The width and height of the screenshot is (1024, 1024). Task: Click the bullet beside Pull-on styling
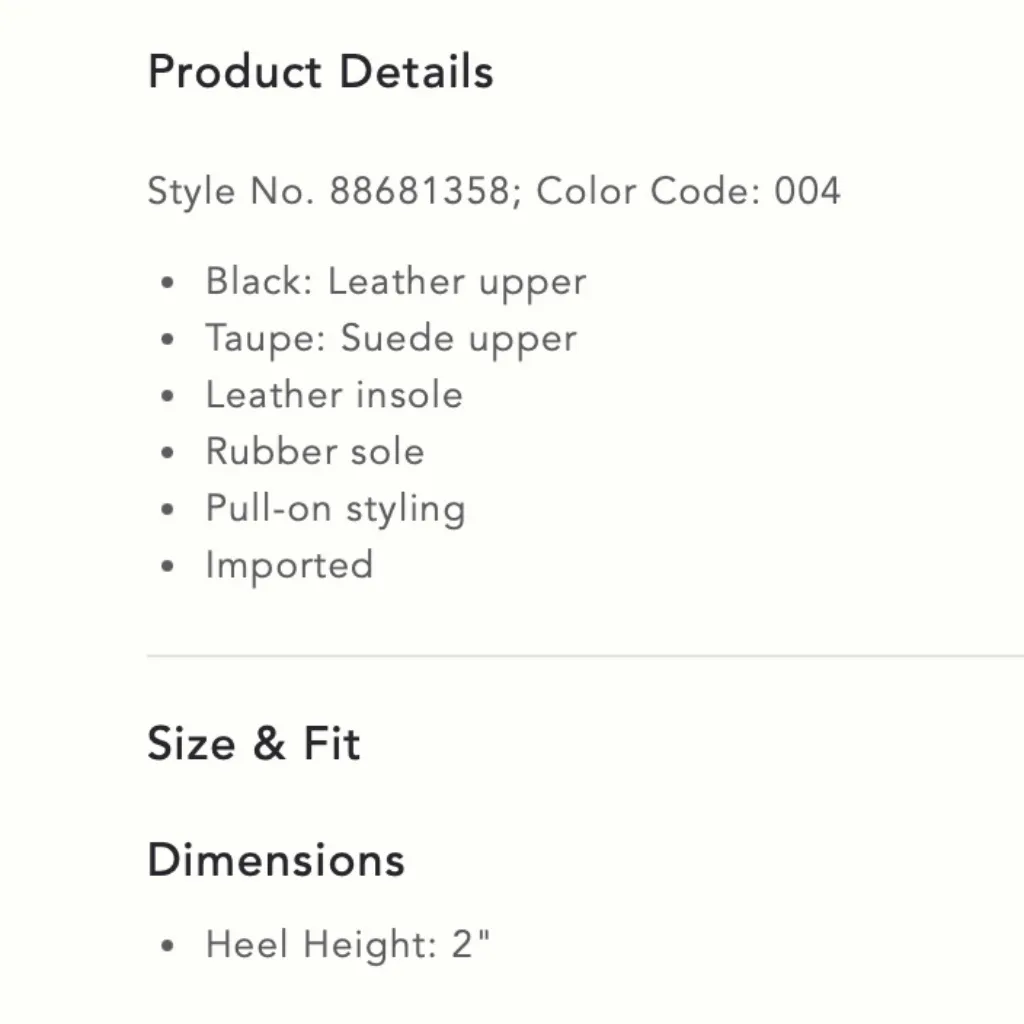tap(168, 510)
